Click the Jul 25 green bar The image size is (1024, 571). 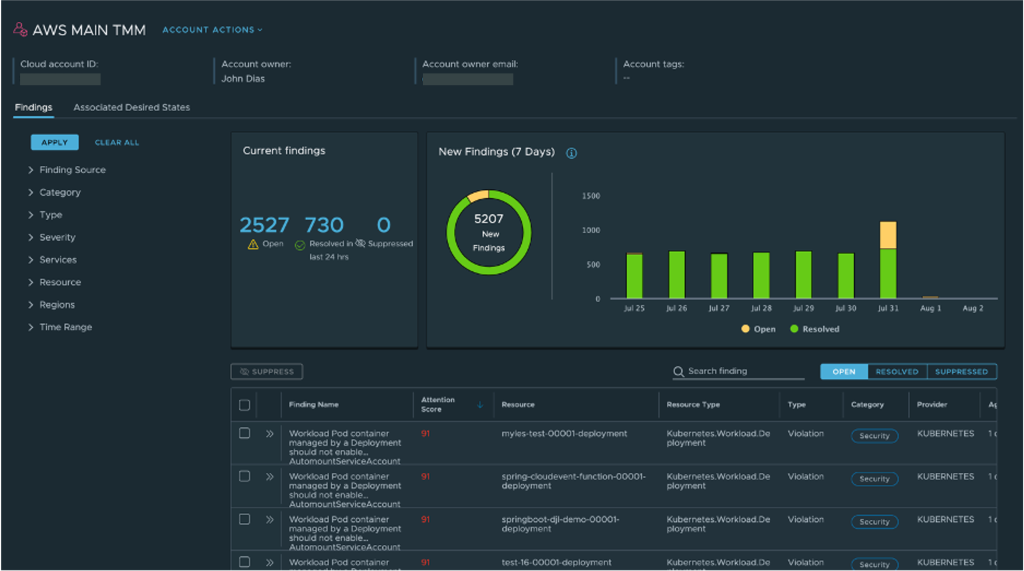click(x=634, y=276)
